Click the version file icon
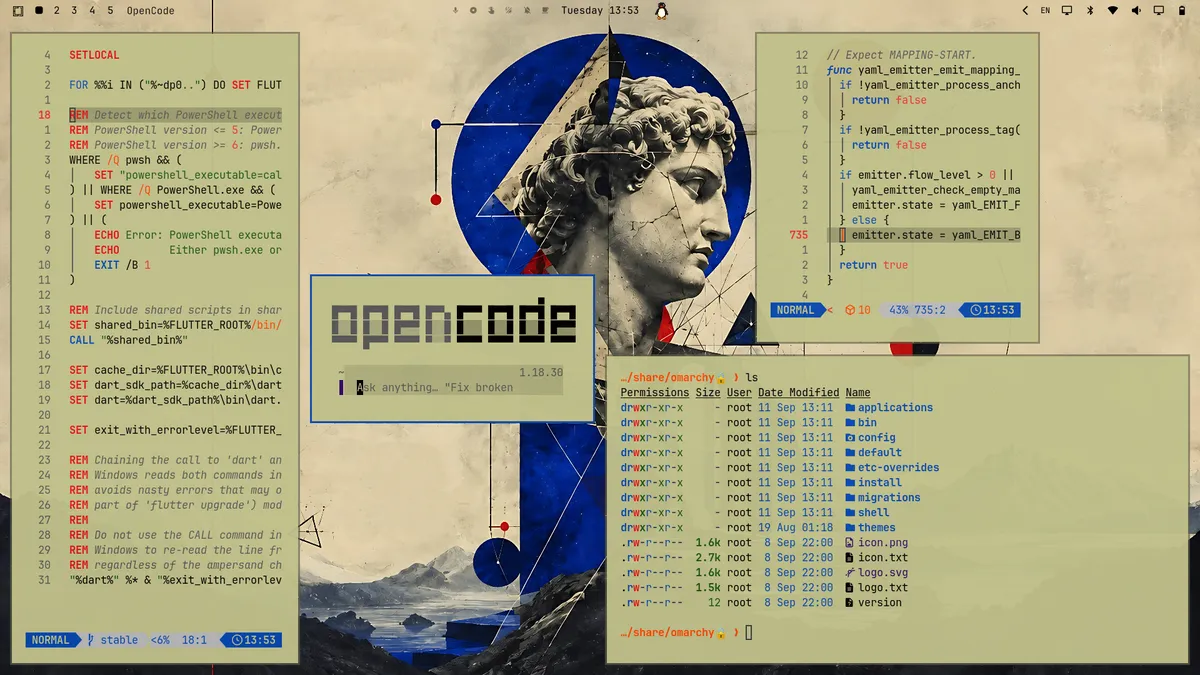Screen dimensions: 1200x675 coord(850,602)
